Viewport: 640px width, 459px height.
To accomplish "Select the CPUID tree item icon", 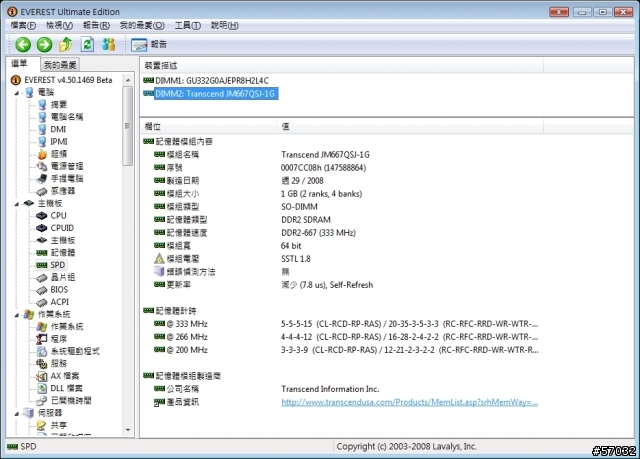I will [x=42, y=228].
